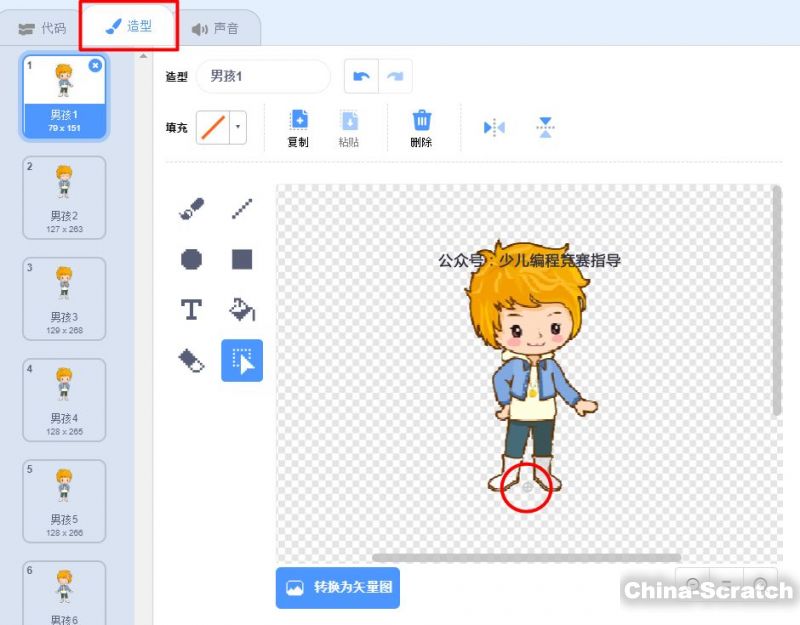
Task: Click the 复制 copy button
Action: coord(298,128)
